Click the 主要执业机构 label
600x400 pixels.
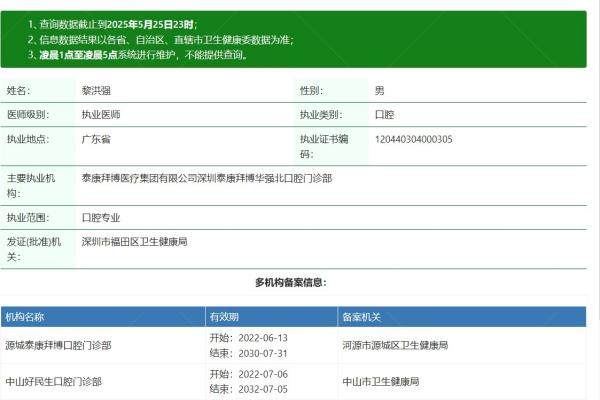click(31, 186)
